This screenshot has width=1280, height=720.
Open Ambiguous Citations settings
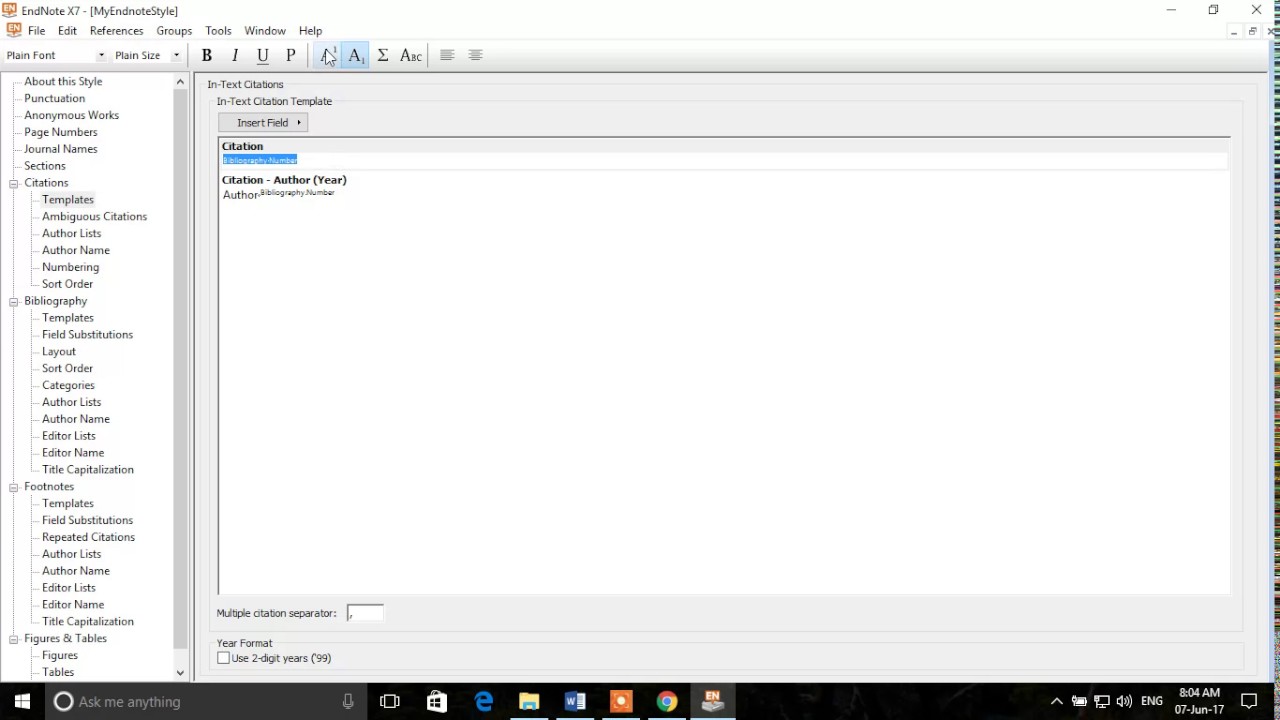(94, 216)
